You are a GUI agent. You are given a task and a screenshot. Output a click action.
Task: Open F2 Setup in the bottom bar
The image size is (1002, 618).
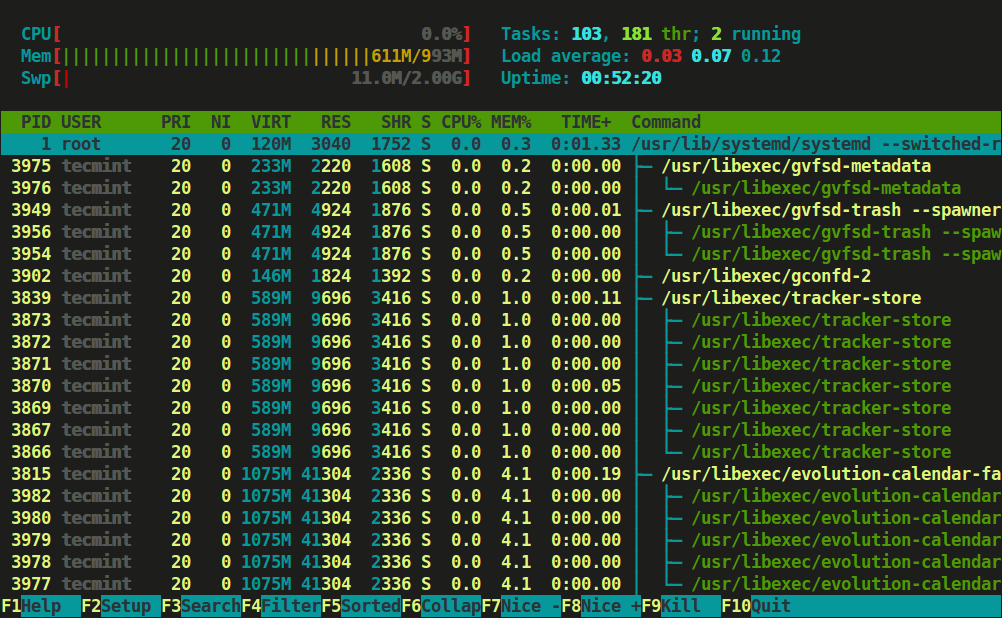[x=120, y=606]
